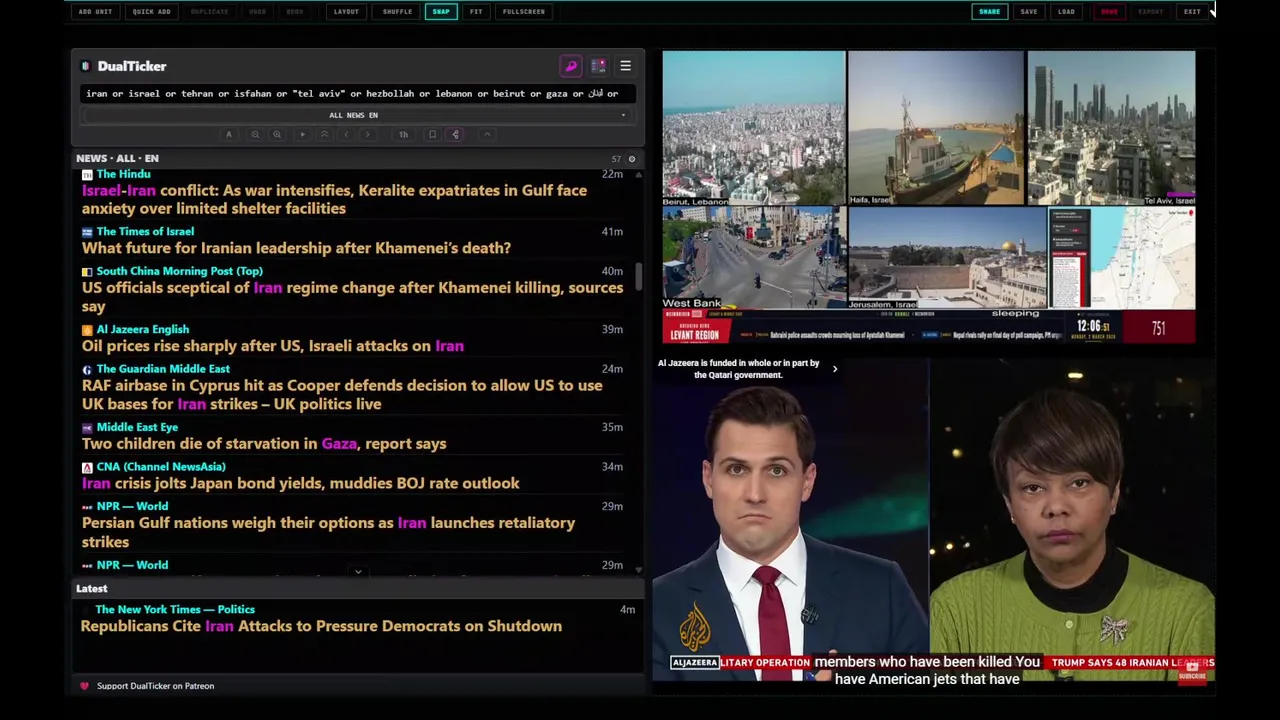Select the alert map thumbnail
The width and height of the screenshot is (1280, 720).
(x=1121, y=258)
